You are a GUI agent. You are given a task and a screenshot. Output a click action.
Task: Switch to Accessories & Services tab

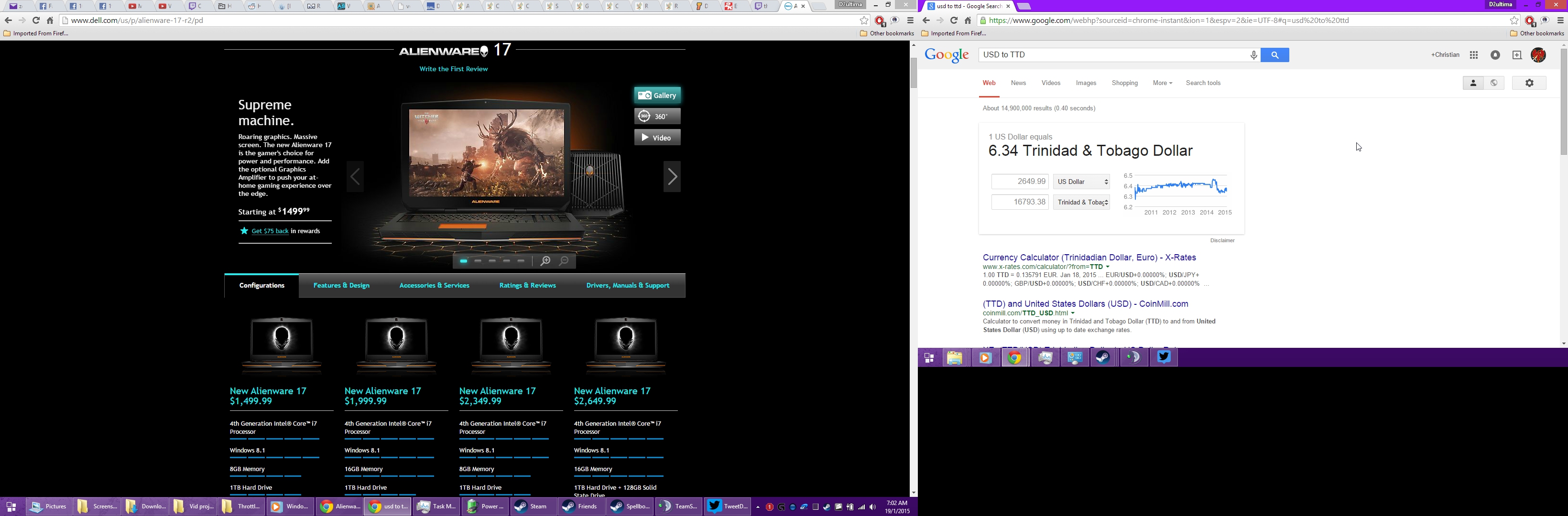(434, 286)
